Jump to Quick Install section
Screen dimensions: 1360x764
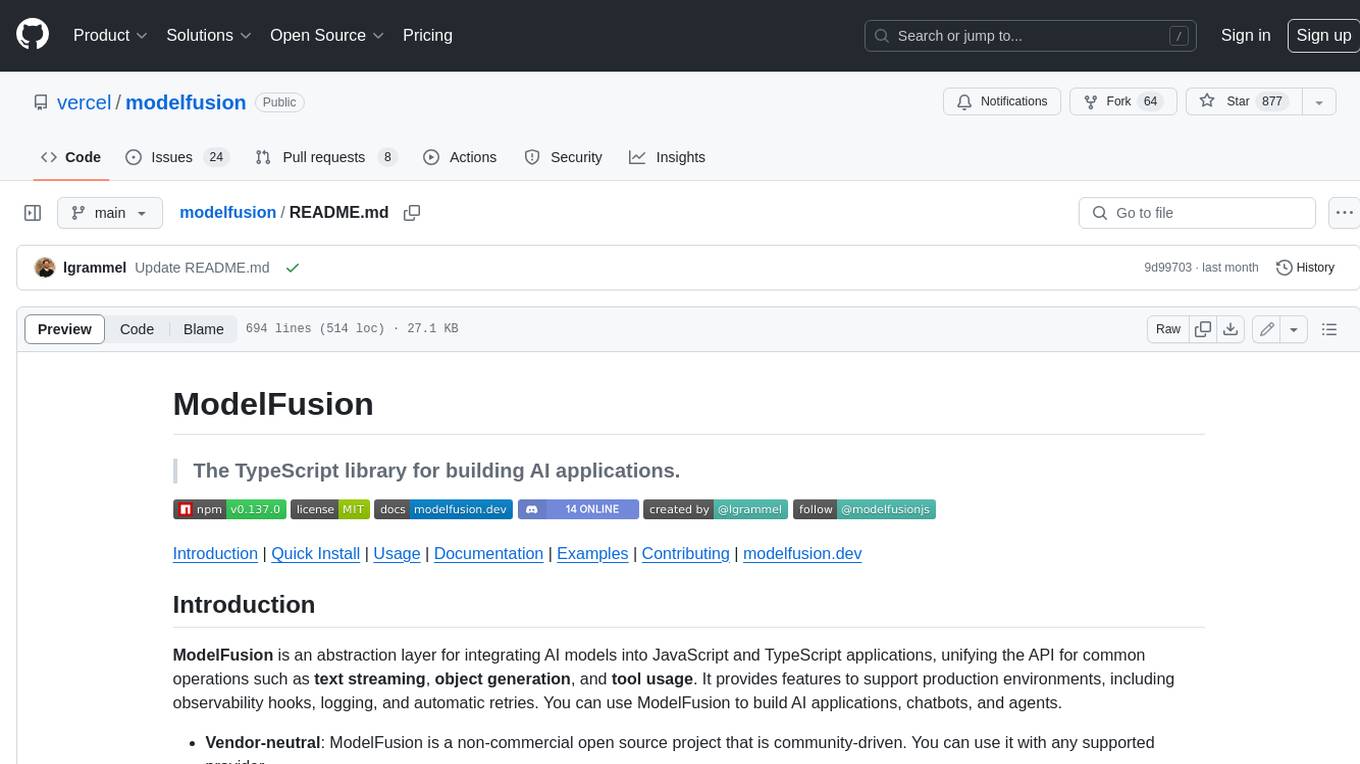[315, 554]
